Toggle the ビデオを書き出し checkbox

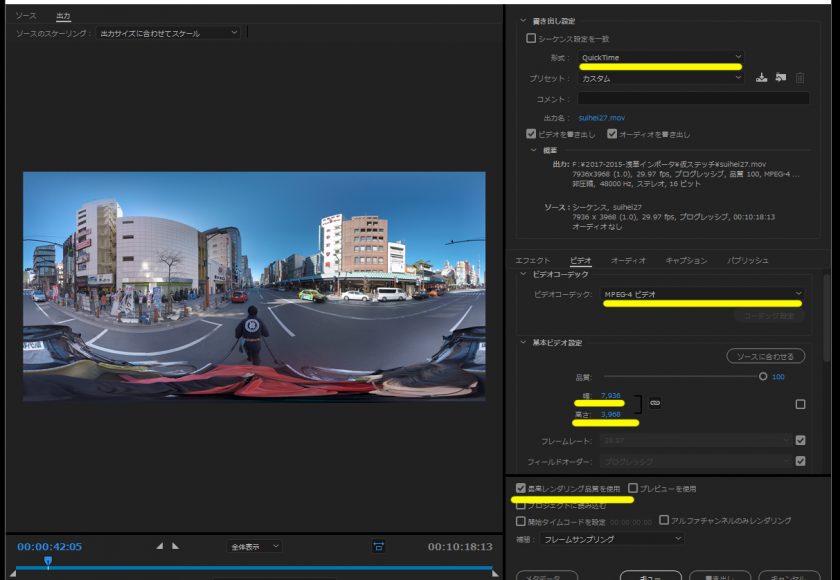(531, 133)
